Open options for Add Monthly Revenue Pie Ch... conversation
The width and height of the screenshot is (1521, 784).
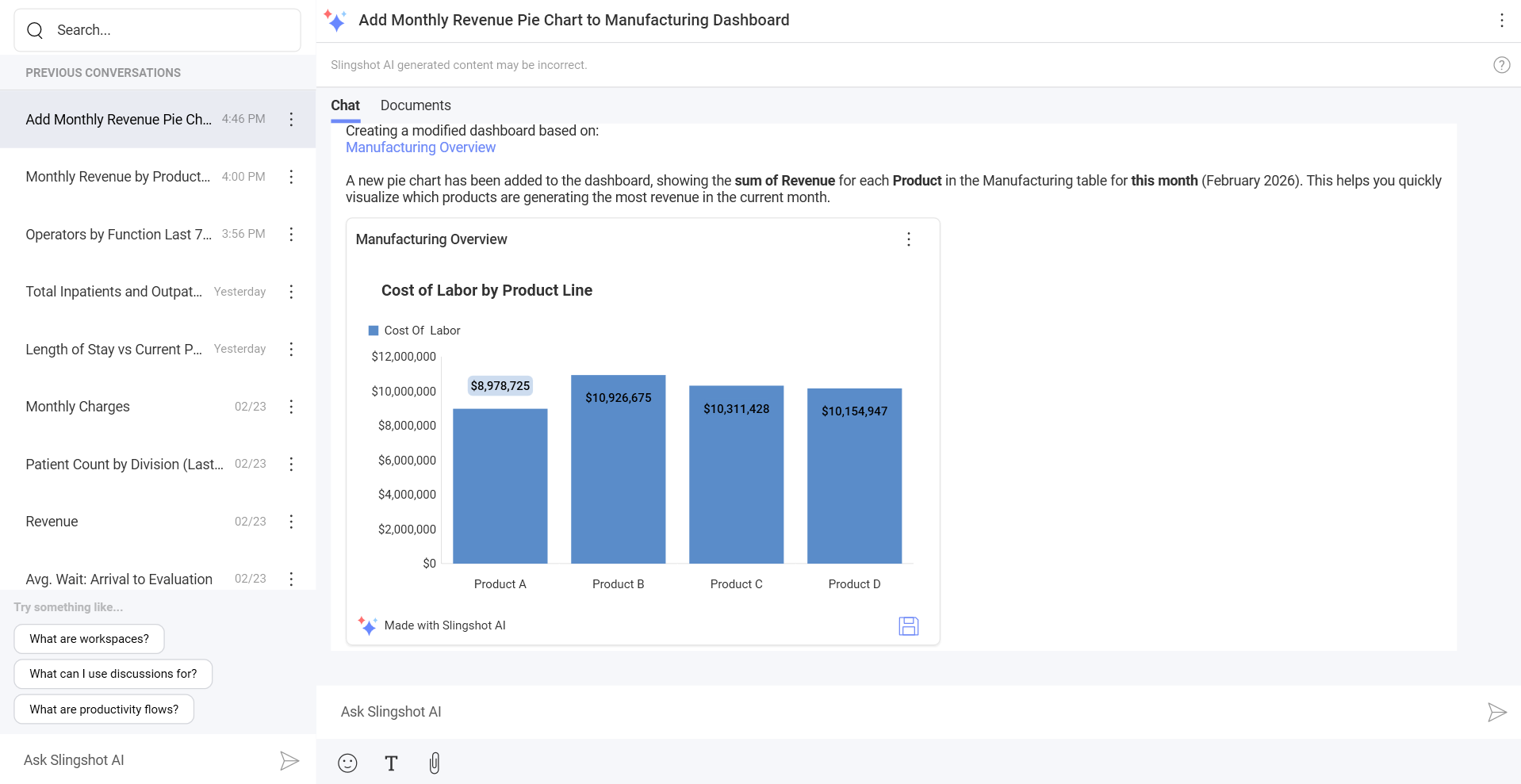tap(291, 119)
